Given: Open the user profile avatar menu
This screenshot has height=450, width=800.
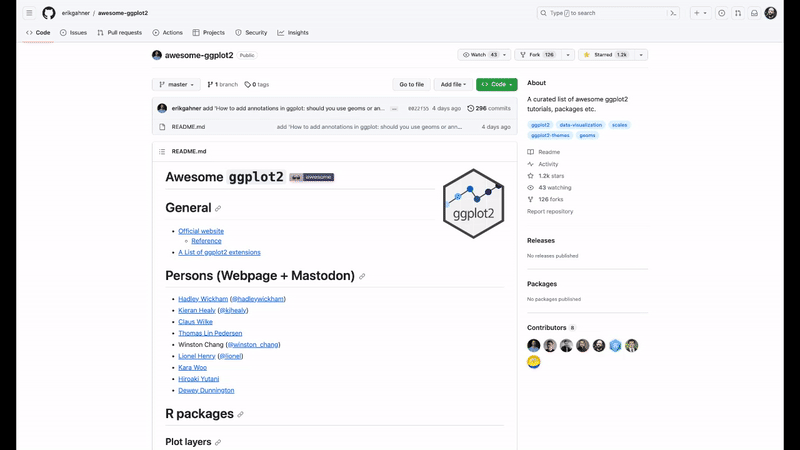Looking at the screenshot, I should pos(770,13).
